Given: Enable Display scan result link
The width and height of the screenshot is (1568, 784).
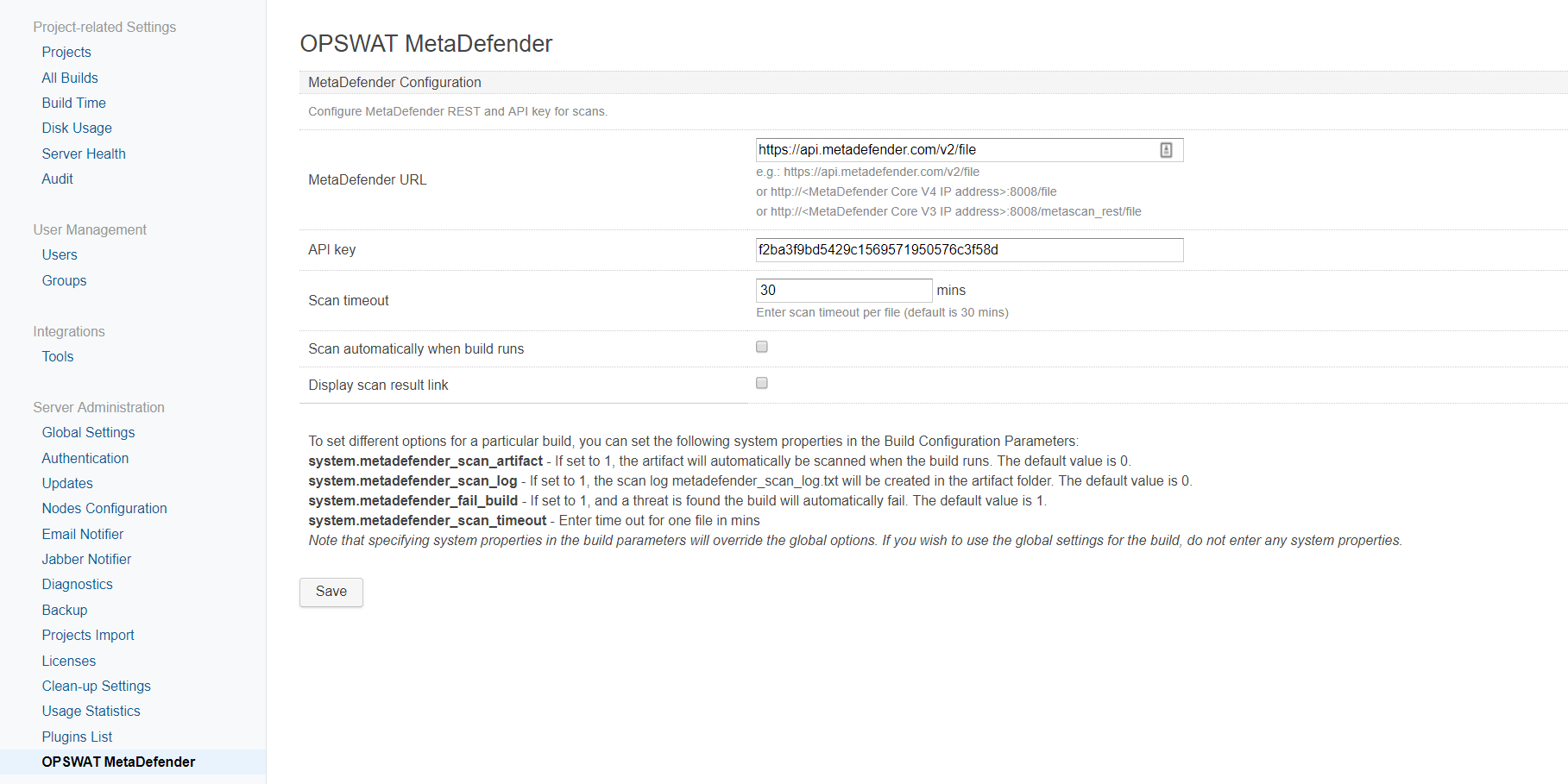Looking at the screenshot, I should [761, 382].
